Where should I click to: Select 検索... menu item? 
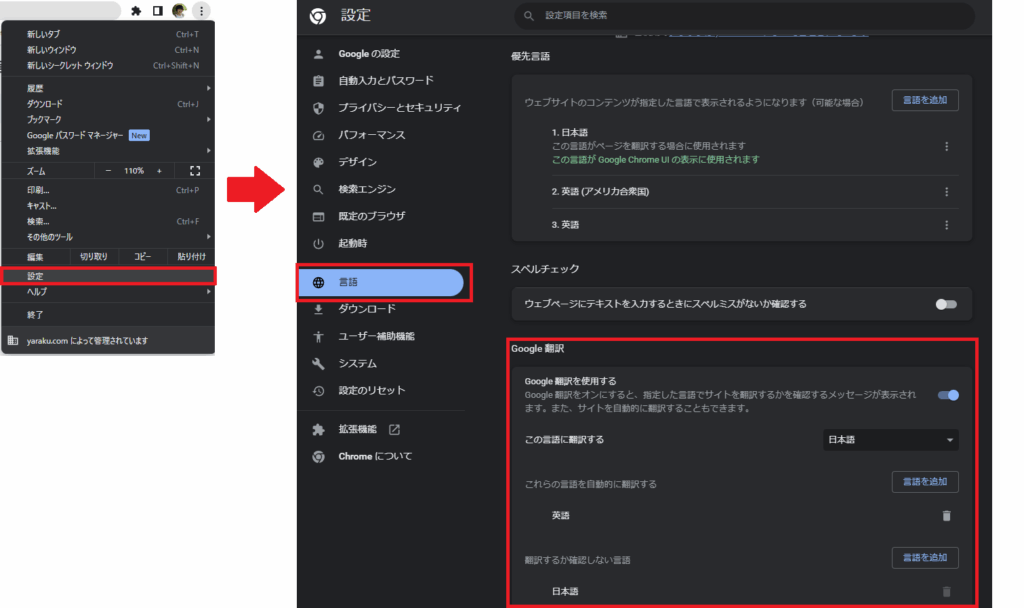click(x=108, y=221)
